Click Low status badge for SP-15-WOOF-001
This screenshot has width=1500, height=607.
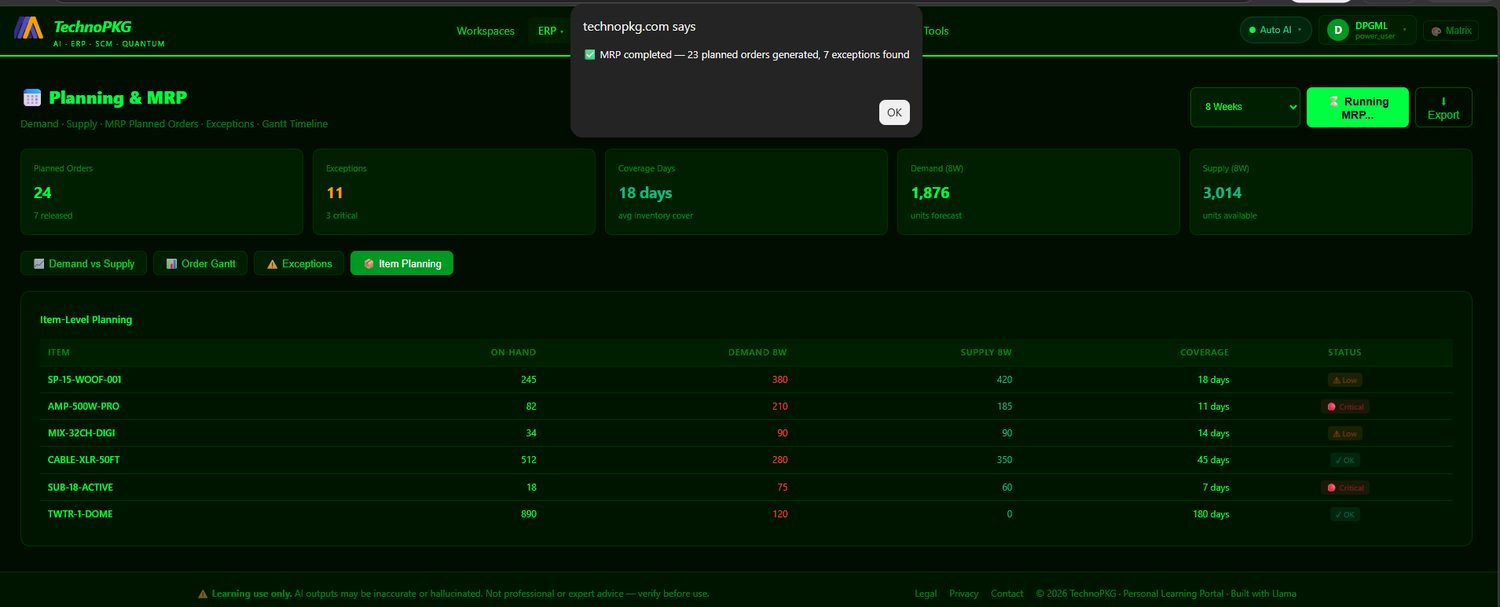click(x=1344, y=380)
